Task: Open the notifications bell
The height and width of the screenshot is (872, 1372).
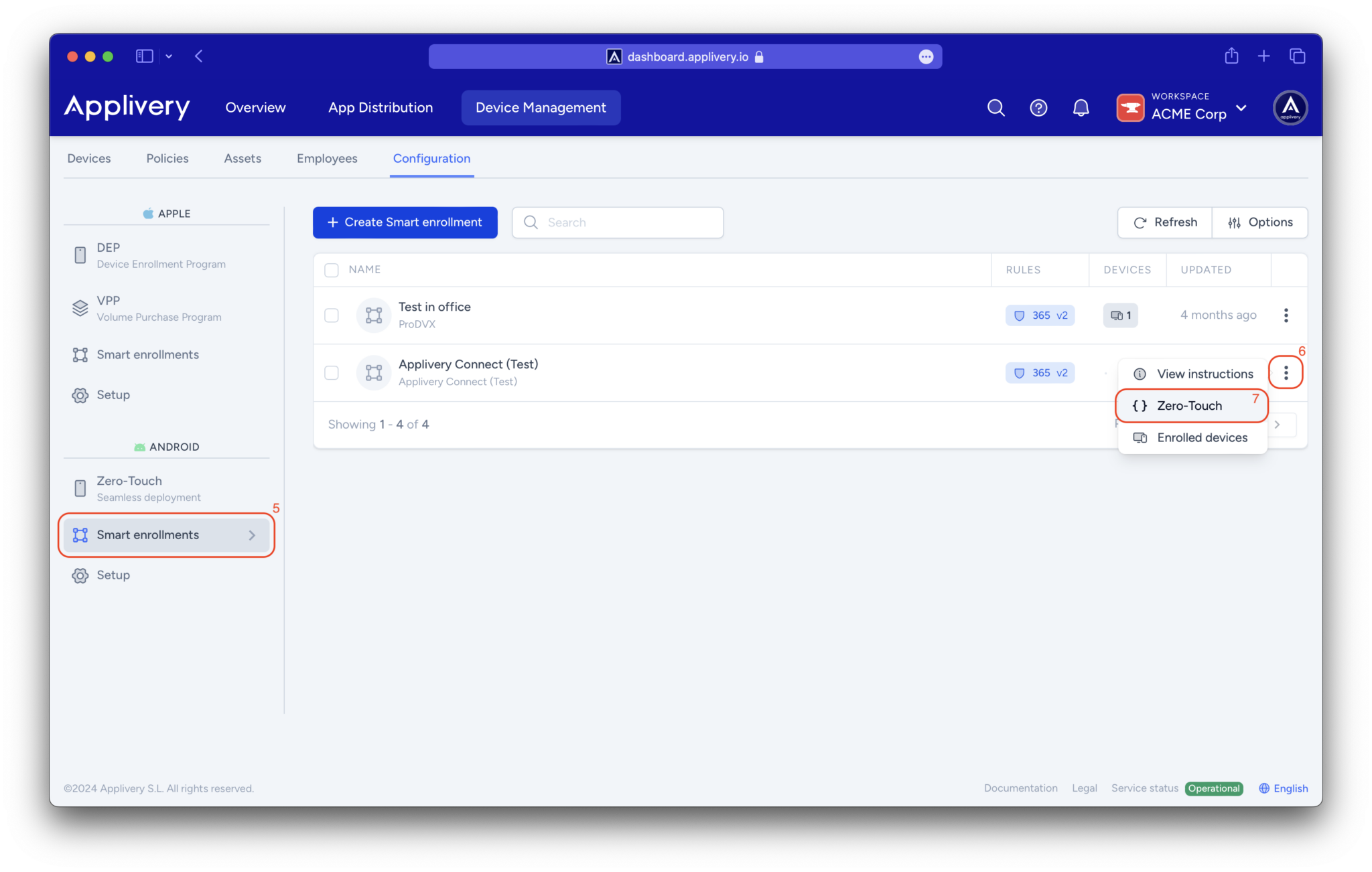Action: (x=1081, y=107)
